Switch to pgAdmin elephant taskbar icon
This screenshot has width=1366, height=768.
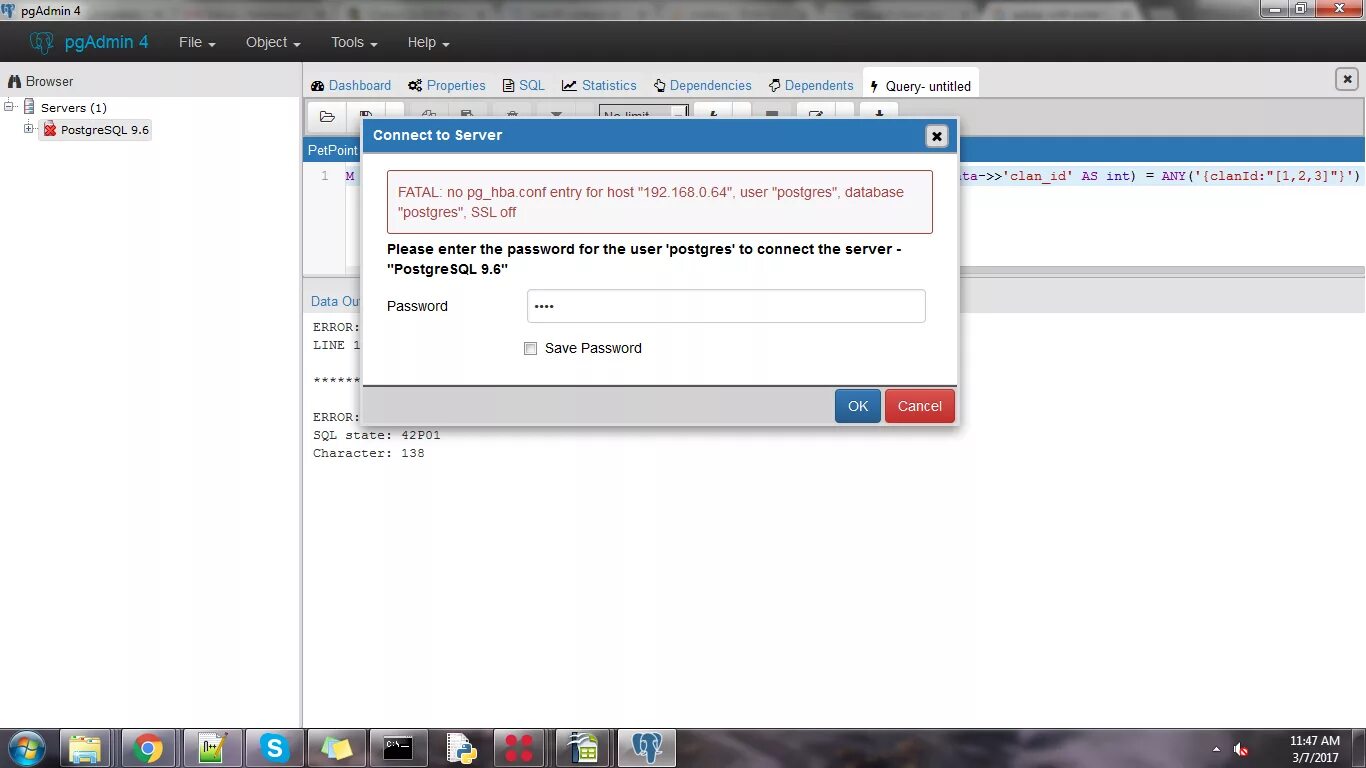point(647,748)
